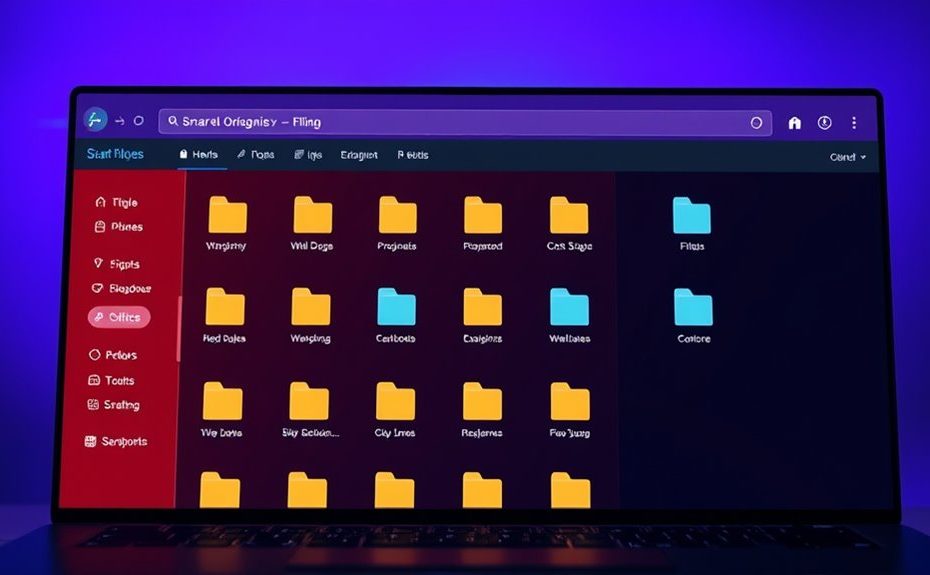Switch to the "Herts" tab

coord(198,155)
